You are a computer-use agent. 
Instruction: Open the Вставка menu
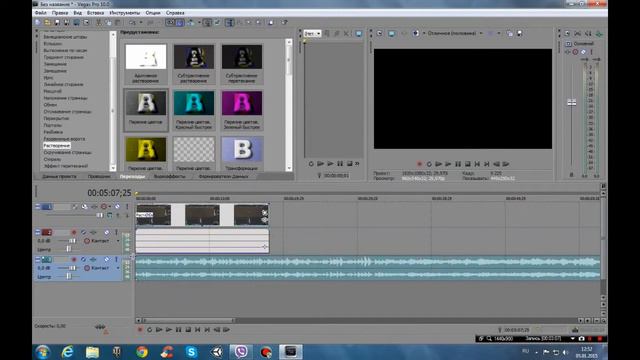point(96,13)
